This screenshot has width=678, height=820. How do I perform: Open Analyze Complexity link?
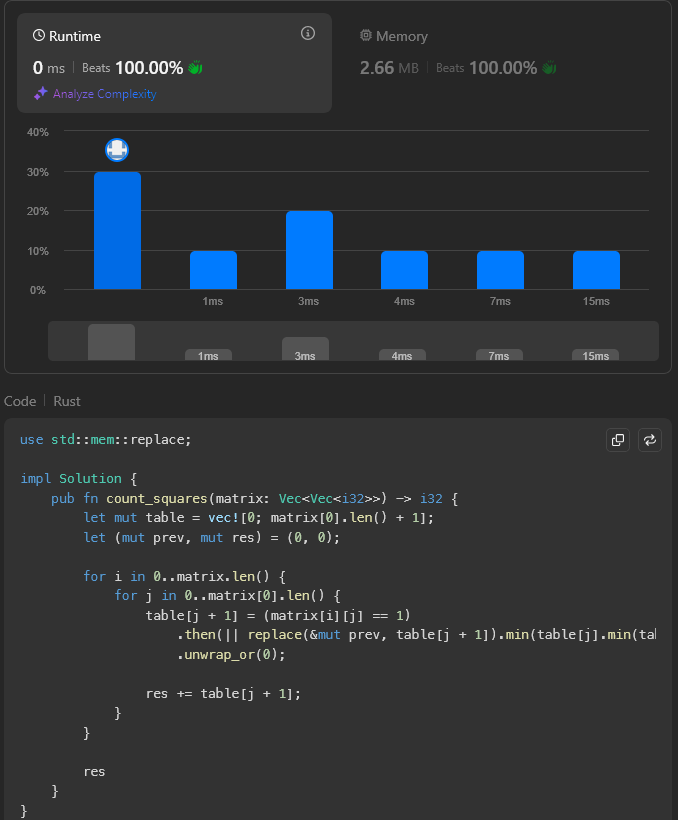(x=104, y=94)
